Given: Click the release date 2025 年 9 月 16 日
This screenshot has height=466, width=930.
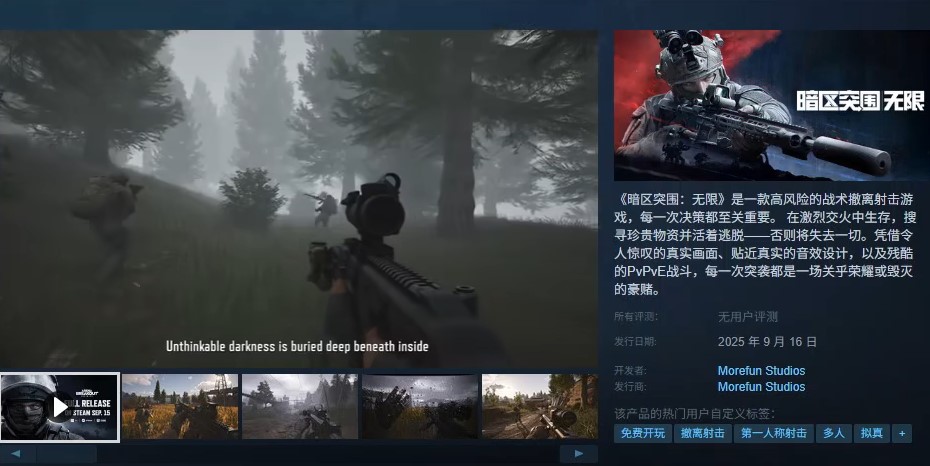Looking at the screenshot, I should [767, 342].
